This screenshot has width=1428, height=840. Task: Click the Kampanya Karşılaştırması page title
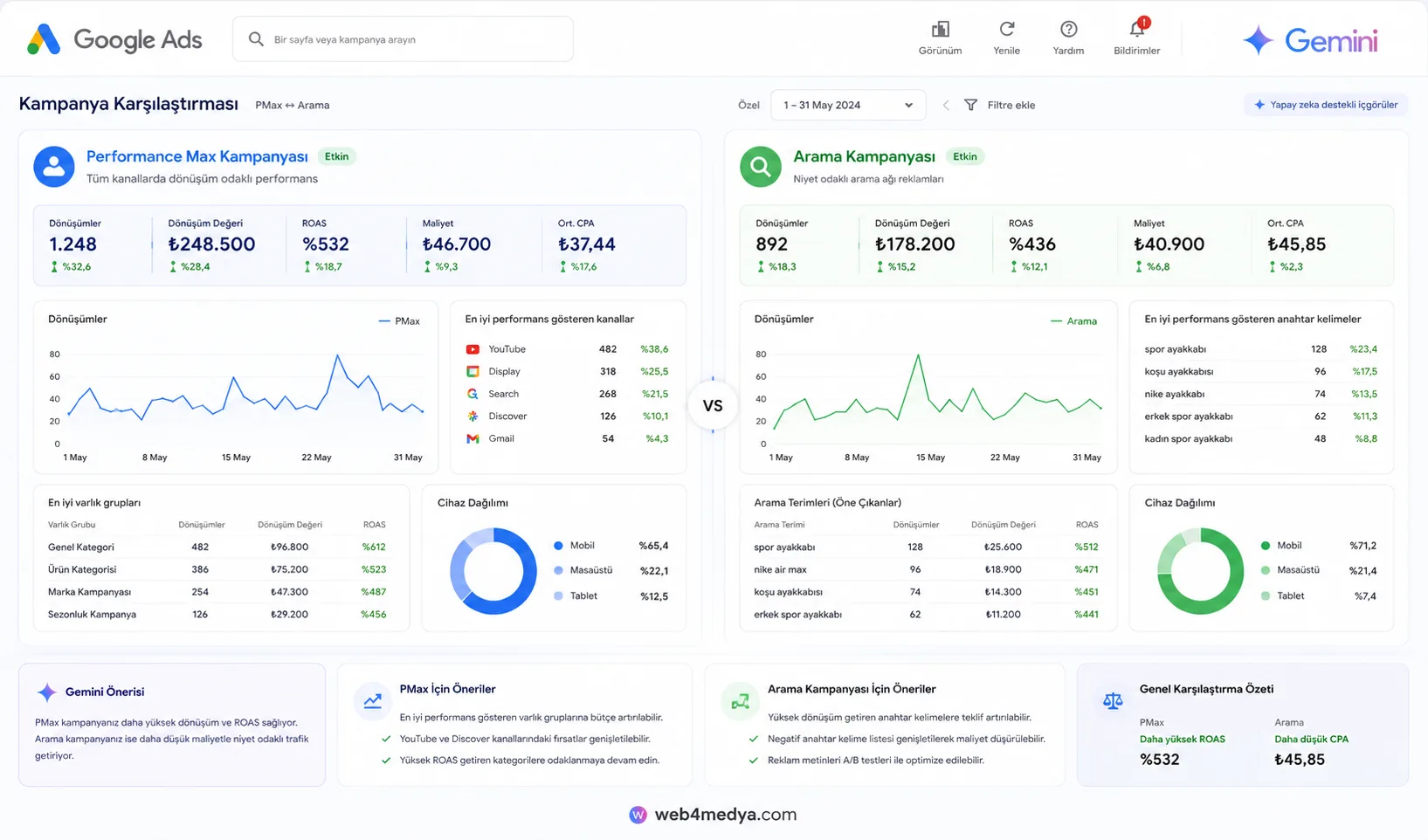click(128, 104)
